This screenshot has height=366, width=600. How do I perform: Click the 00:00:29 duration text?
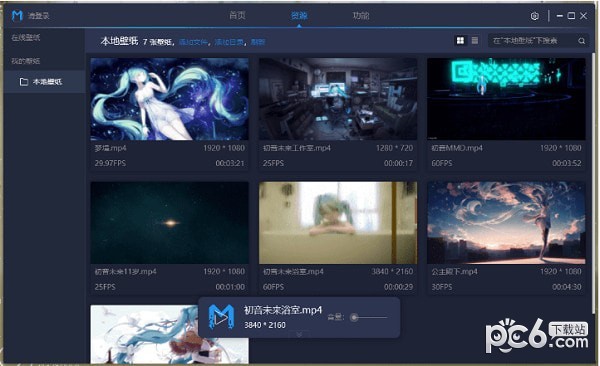click(x=398, y=287)
